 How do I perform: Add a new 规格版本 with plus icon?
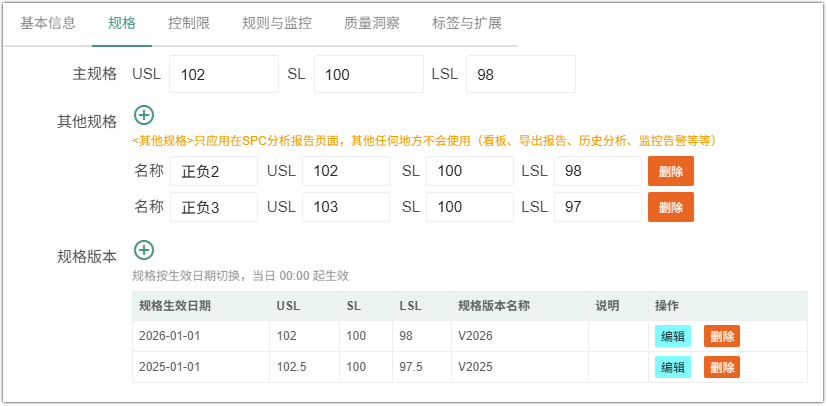[x=143, y=250]
